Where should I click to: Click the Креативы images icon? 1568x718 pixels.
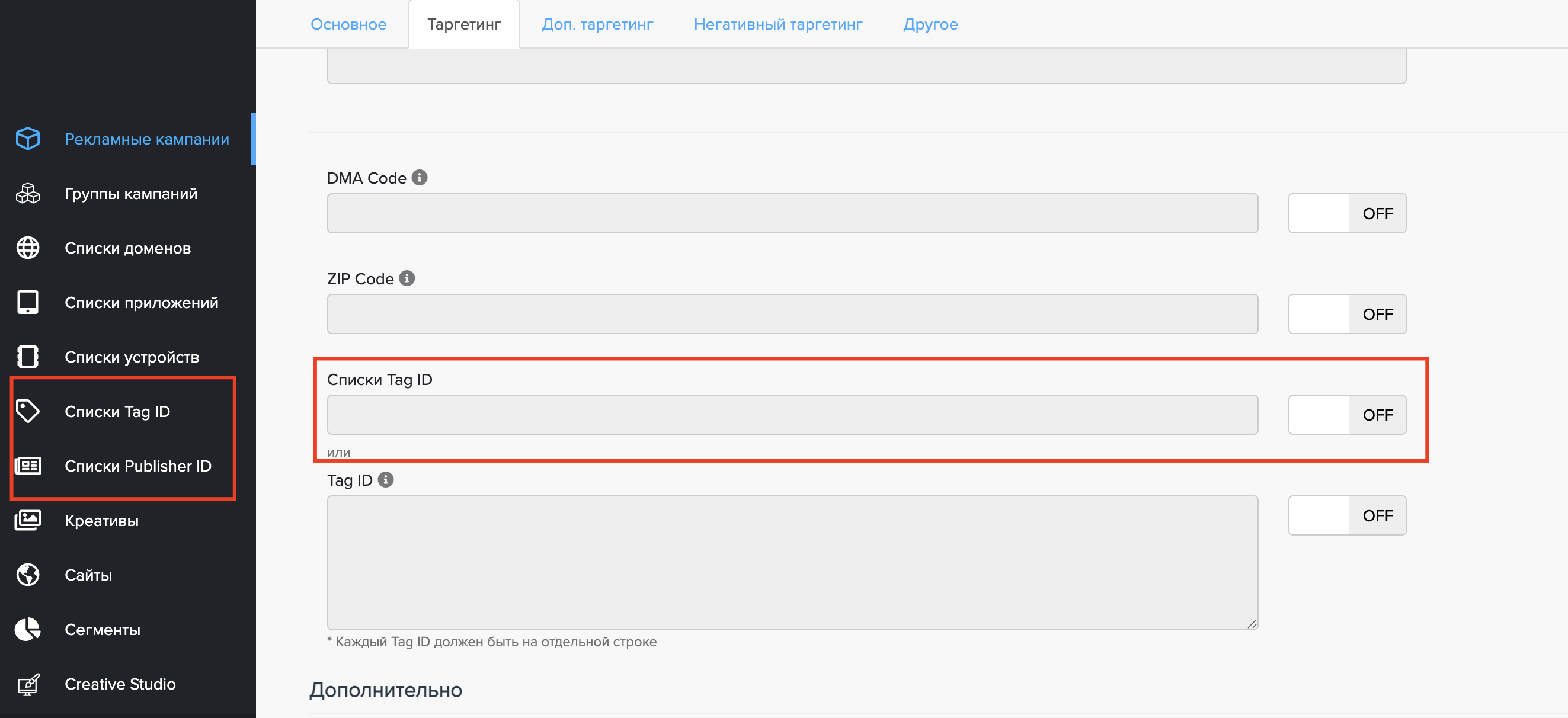point(28,520)
